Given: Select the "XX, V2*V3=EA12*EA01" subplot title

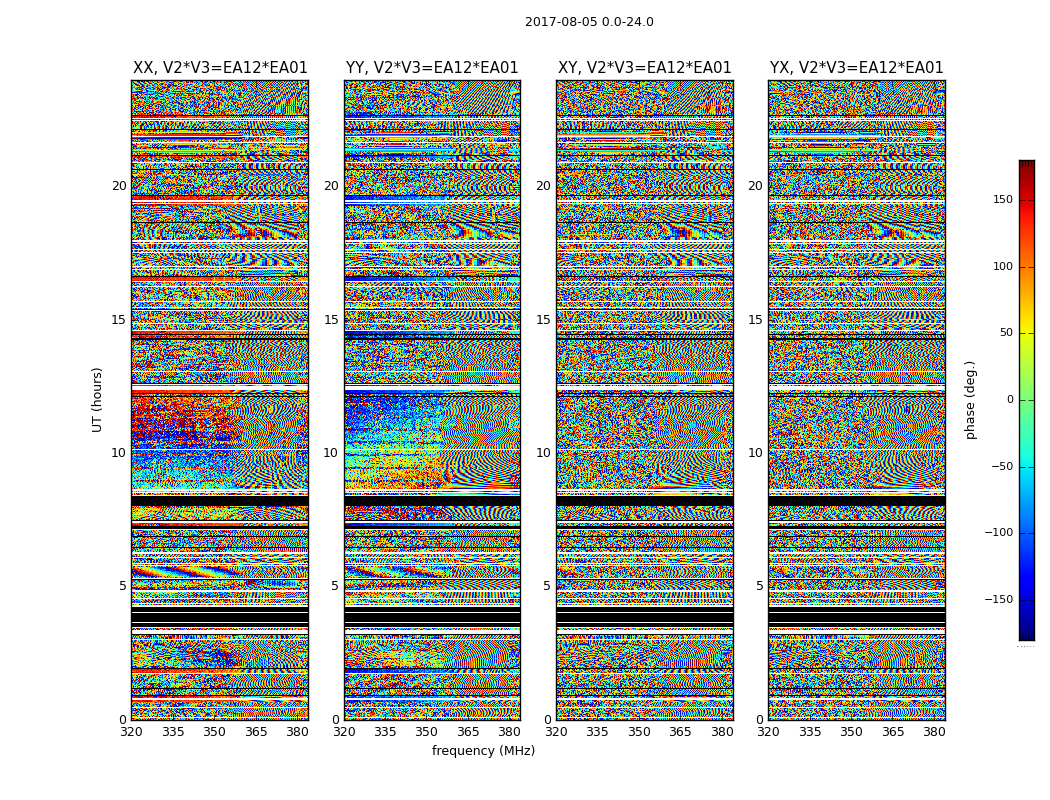Looking at the screenshot, I should coord(220,68).
